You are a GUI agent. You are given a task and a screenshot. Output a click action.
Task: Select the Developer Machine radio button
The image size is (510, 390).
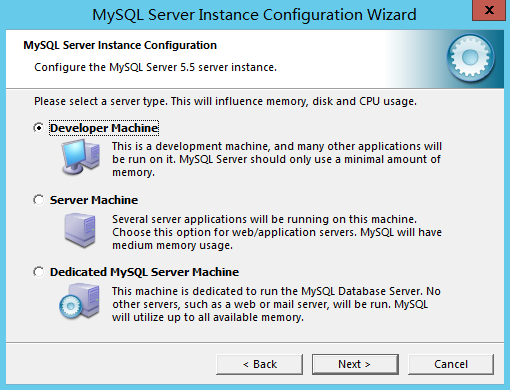(39, 128)
